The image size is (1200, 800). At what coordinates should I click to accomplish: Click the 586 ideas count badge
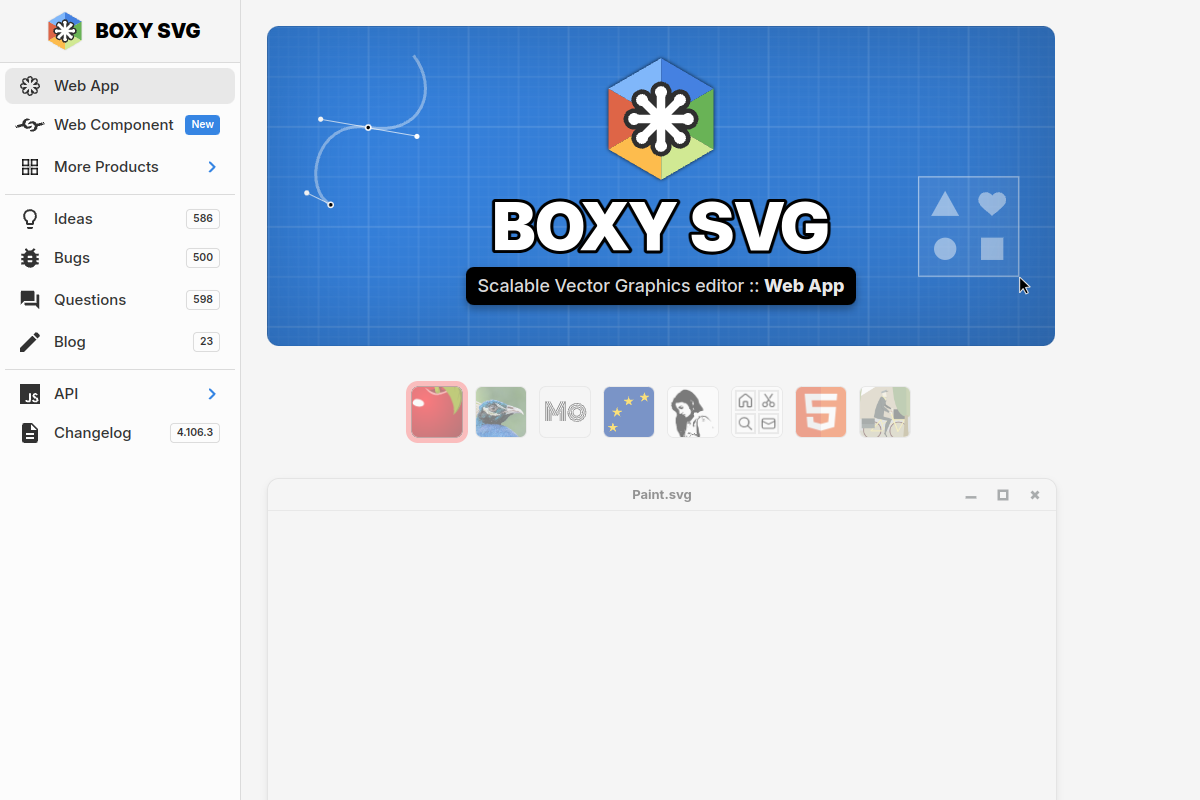coord(203,219)
